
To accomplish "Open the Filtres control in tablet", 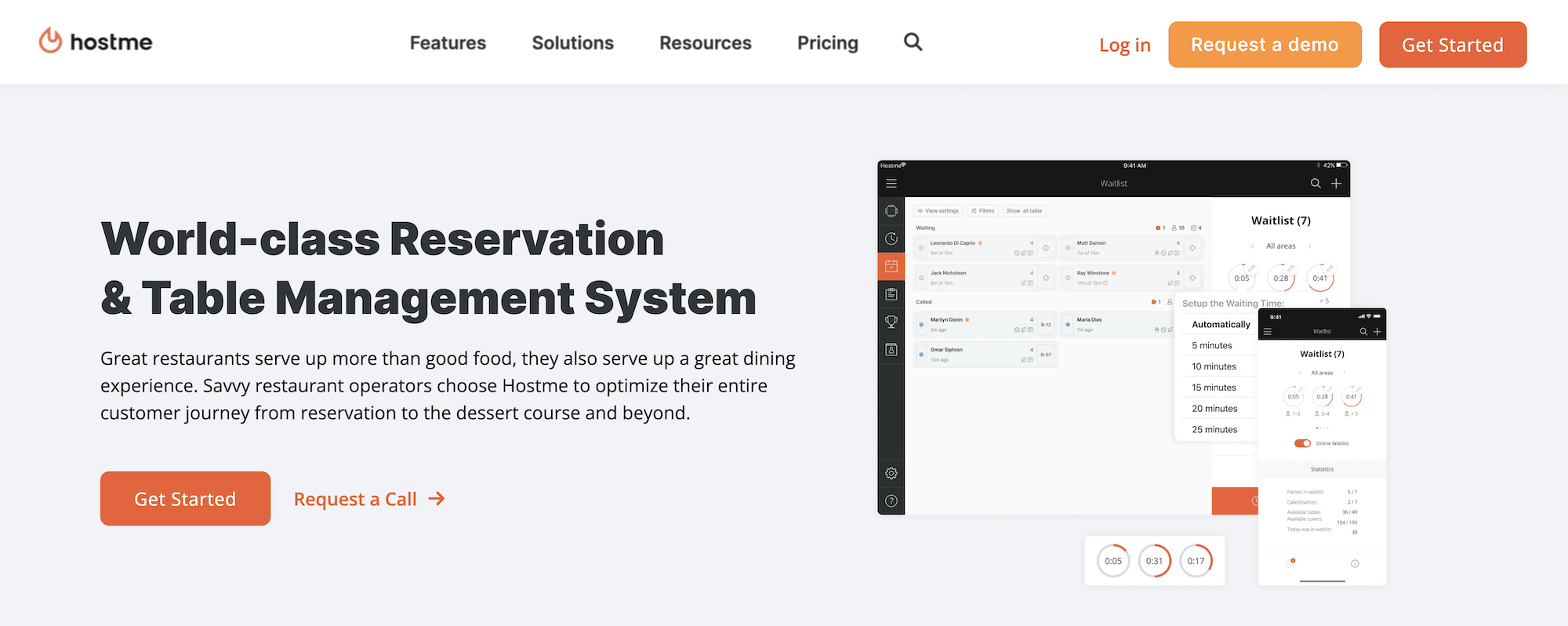I will (983, 211).
